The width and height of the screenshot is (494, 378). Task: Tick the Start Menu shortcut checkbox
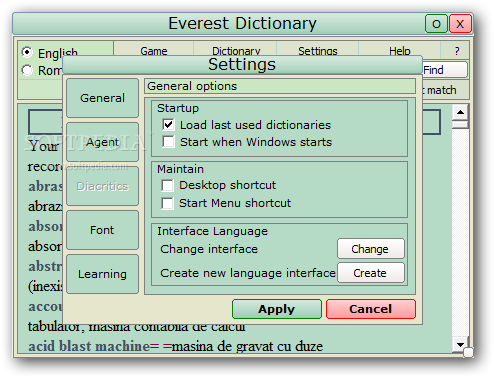pos(167,203)
